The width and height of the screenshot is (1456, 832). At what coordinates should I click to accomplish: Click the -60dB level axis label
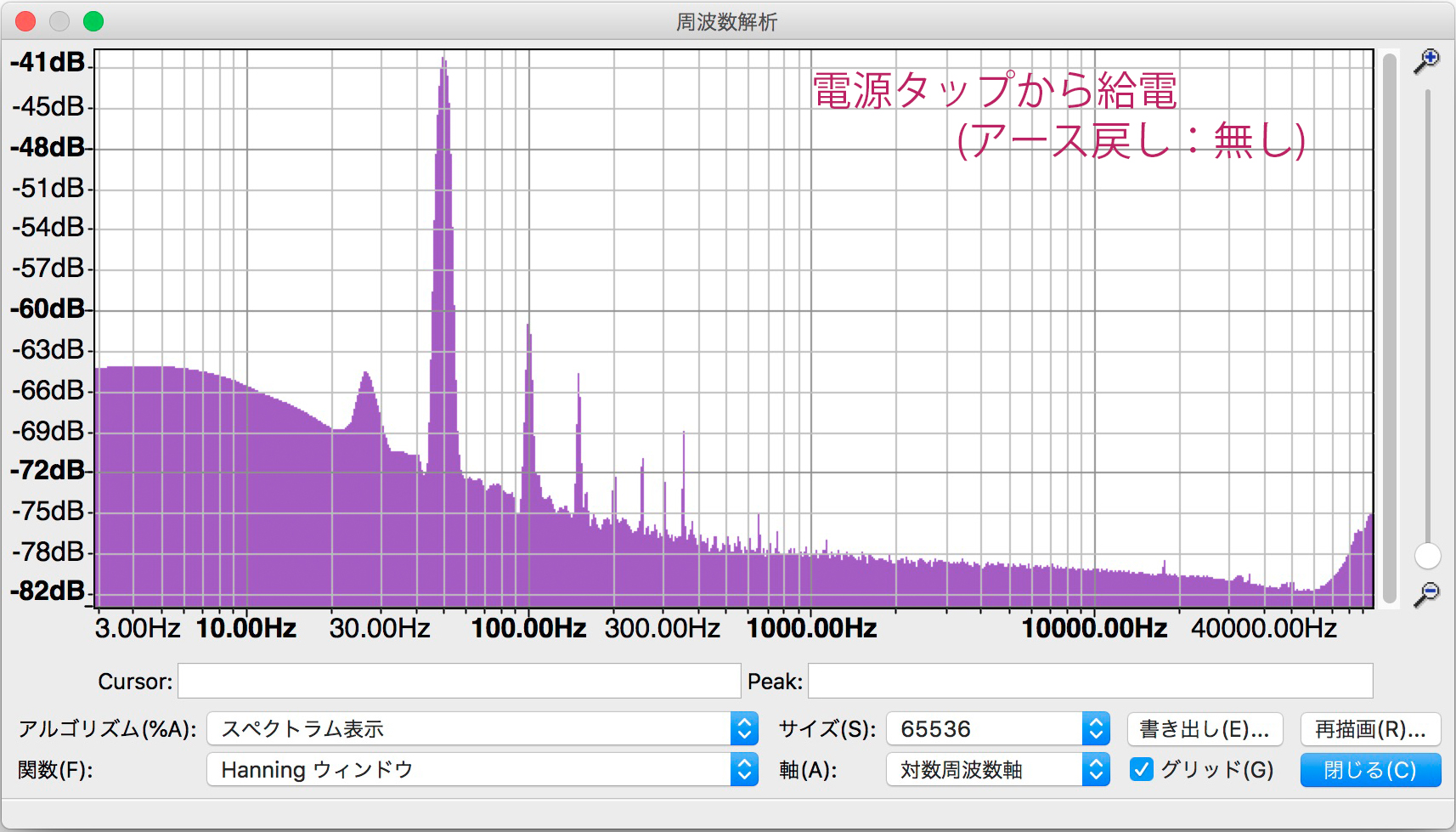[x=48, y=308]
